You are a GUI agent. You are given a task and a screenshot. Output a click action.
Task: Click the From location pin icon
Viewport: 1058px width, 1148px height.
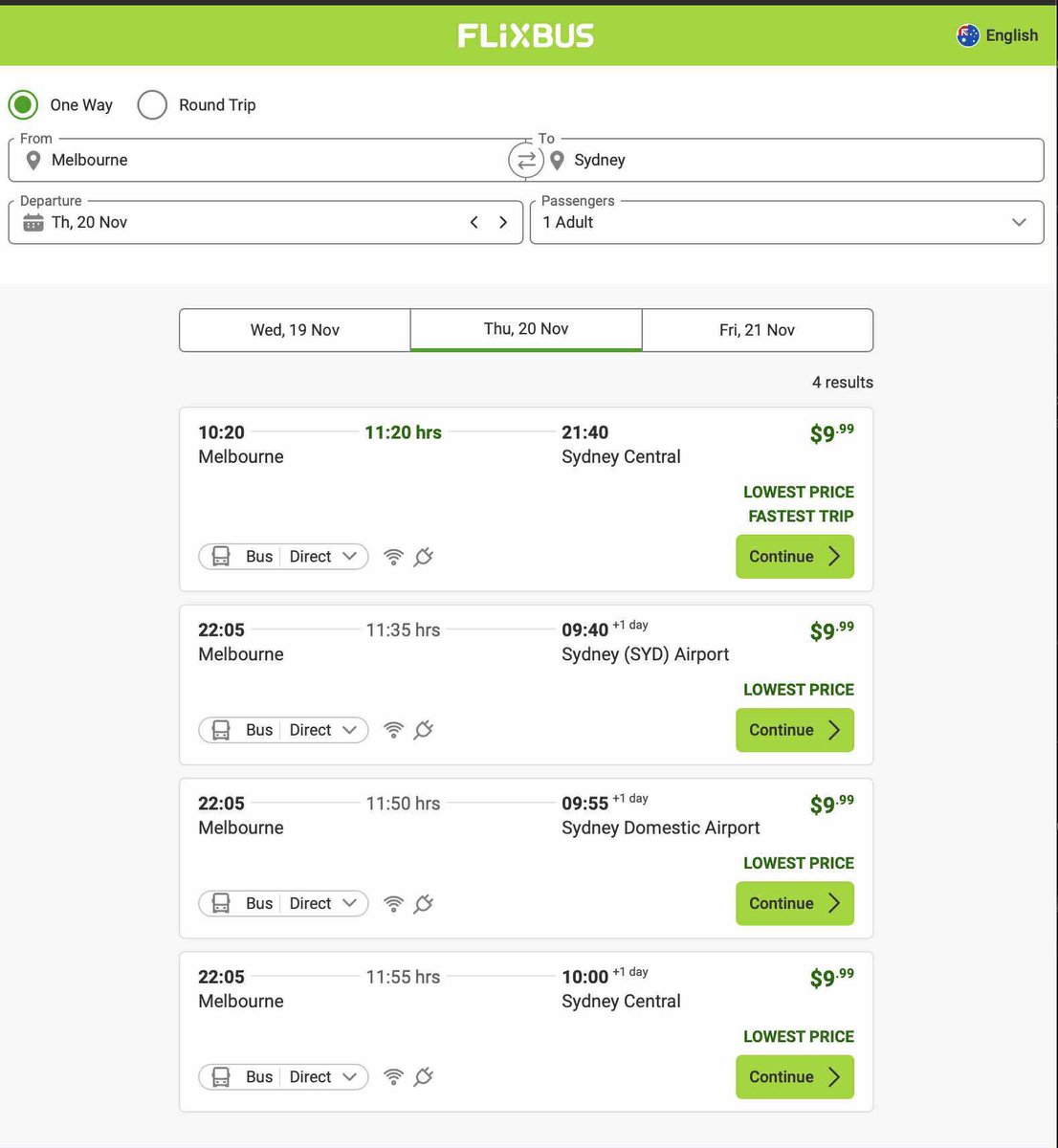tap(33, 161)
